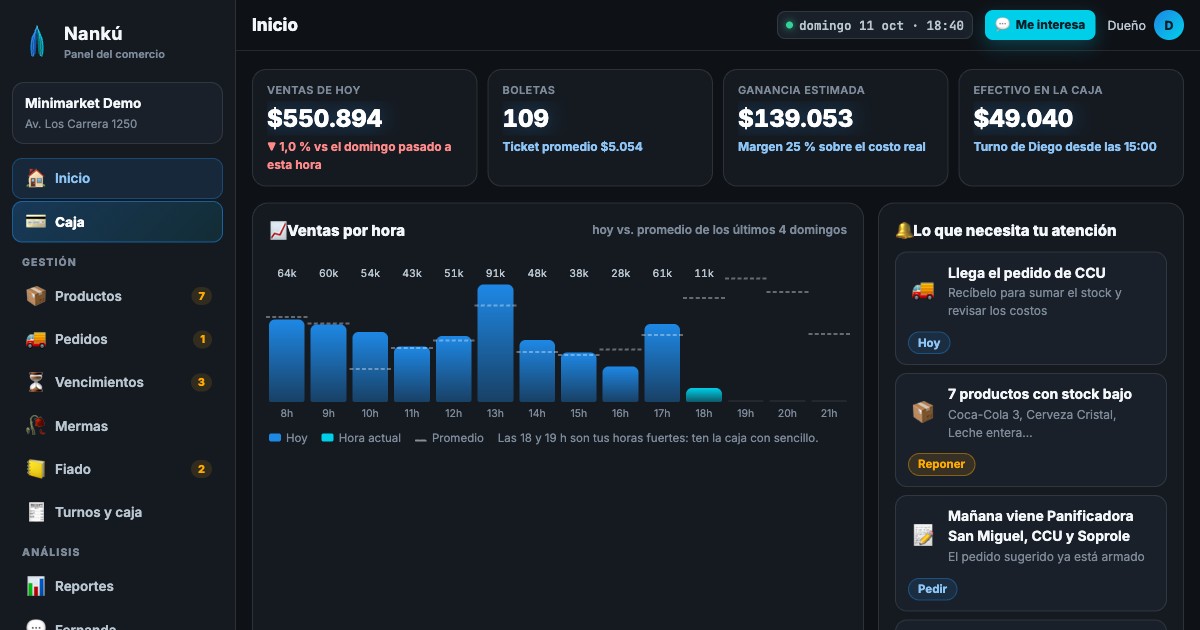Click the 'Ventas por hora' heading
The height and width of the screenshot is (630, 1200).
point(346,231)
